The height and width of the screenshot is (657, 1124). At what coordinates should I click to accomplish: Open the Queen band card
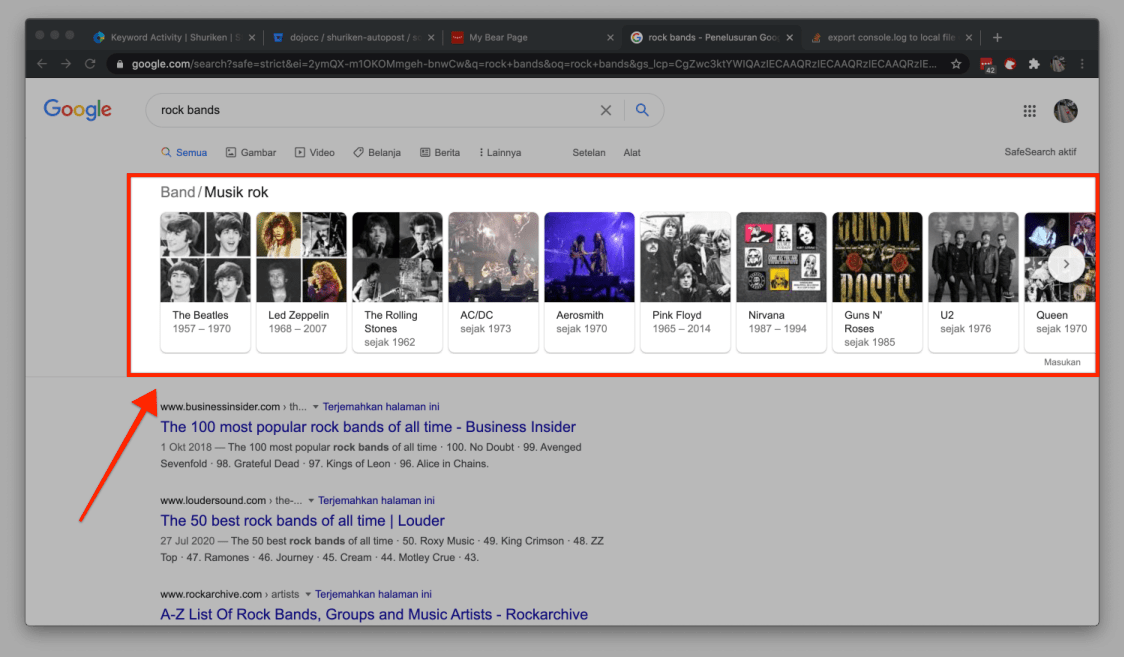pos(1060,282)
